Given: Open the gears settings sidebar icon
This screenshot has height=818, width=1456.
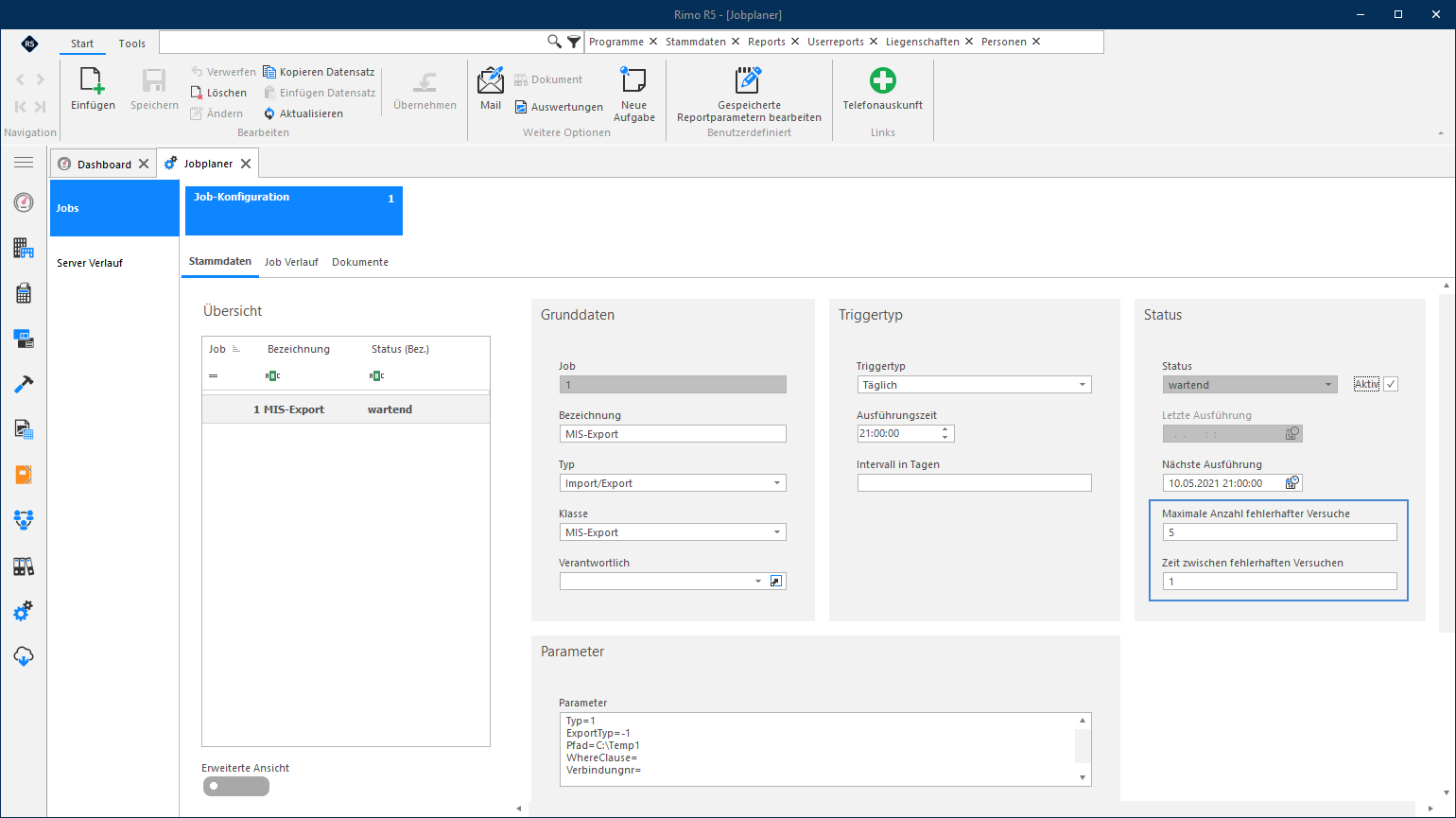Looking at the screenshot, I should (24, 612).
